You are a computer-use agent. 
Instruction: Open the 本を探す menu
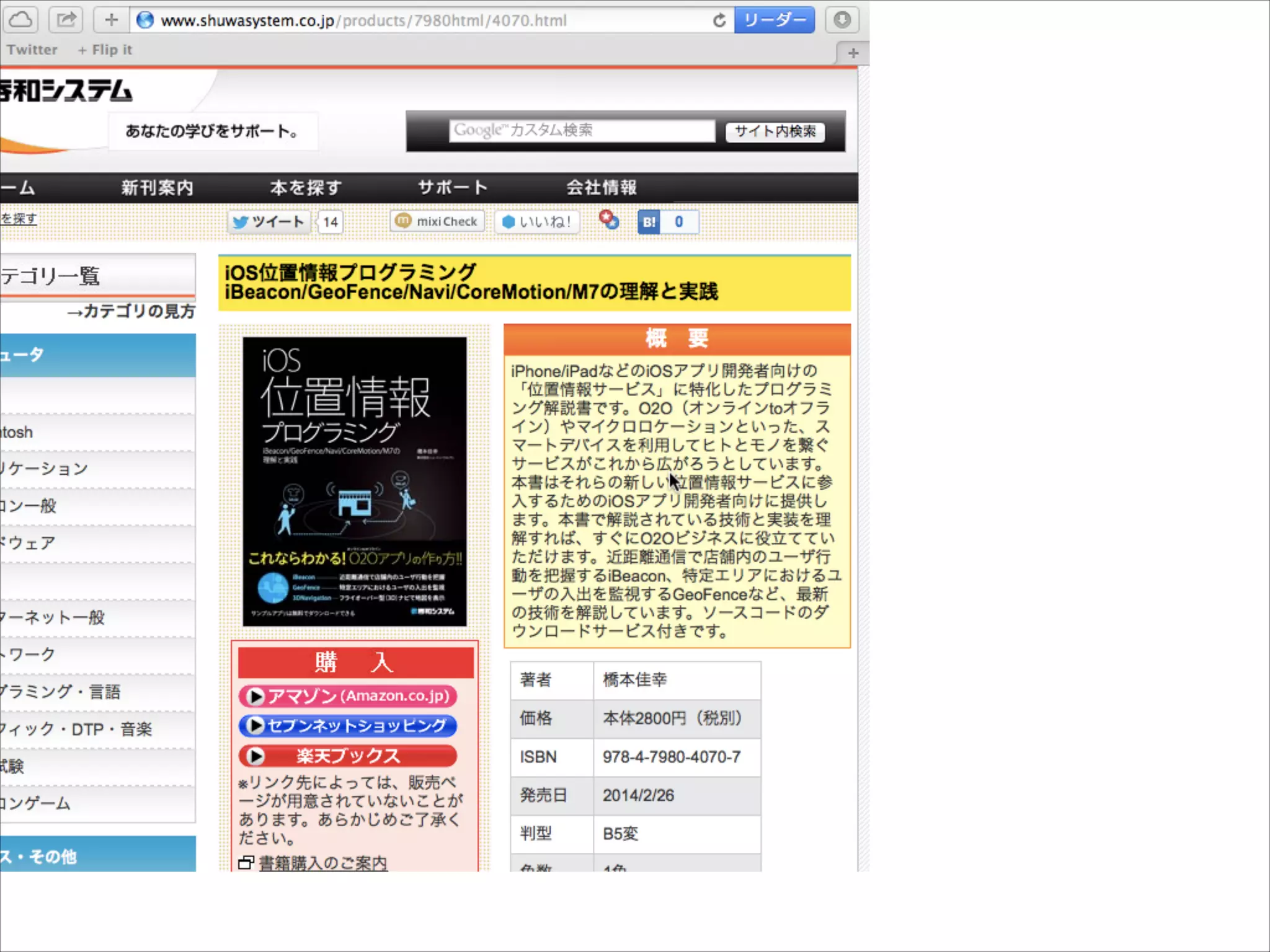(306, 187)
